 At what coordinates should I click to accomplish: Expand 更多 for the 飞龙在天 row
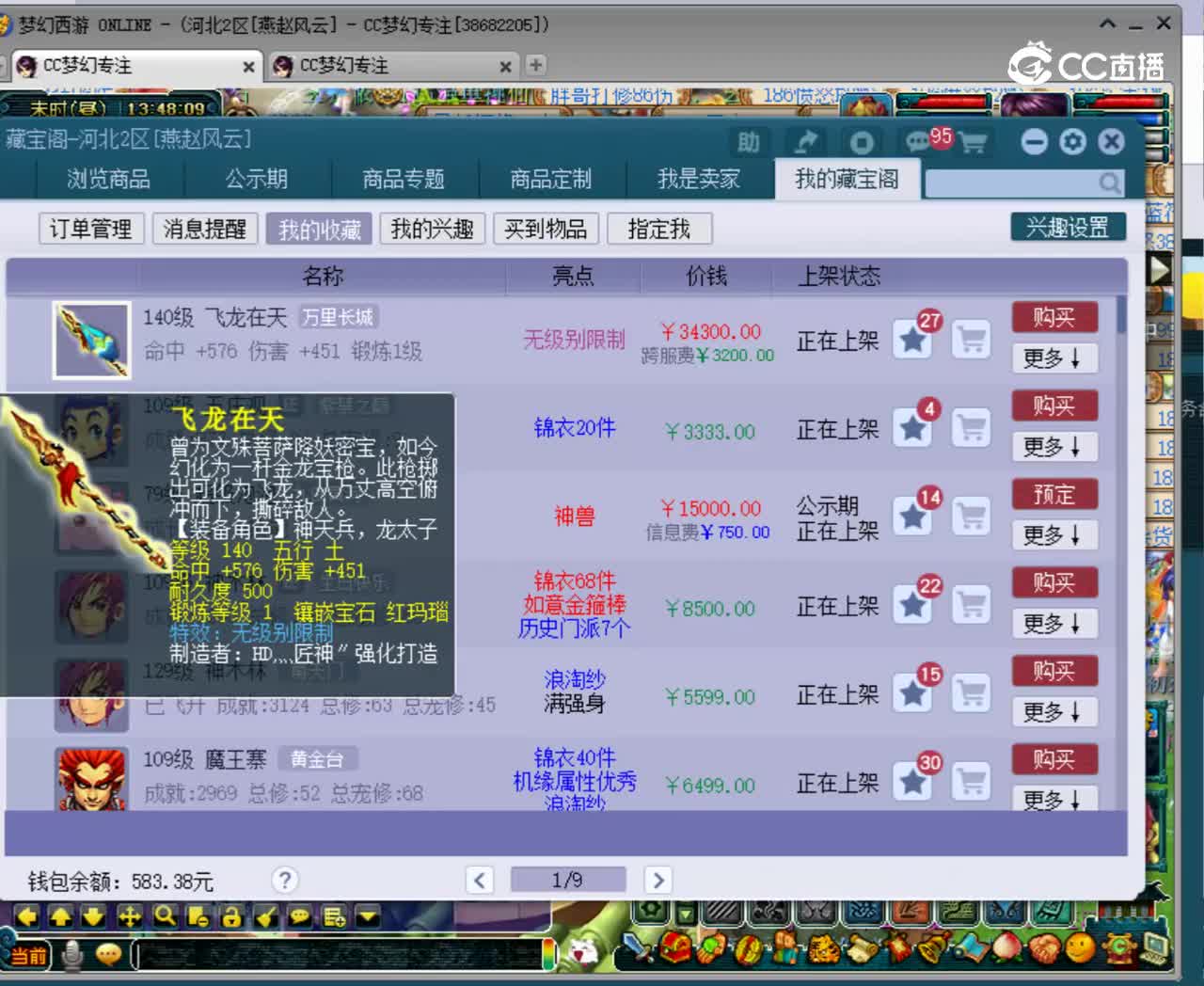(1054, 358)
